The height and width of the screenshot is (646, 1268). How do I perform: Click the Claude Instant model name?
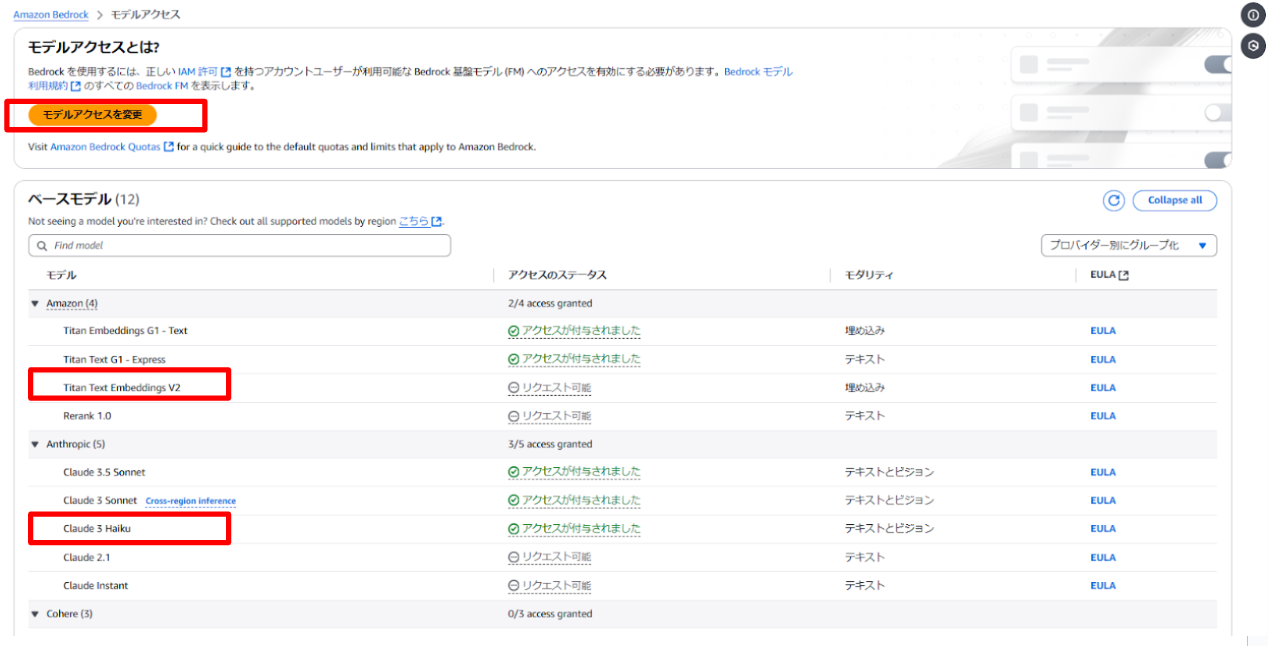click(x=95, y=585)
